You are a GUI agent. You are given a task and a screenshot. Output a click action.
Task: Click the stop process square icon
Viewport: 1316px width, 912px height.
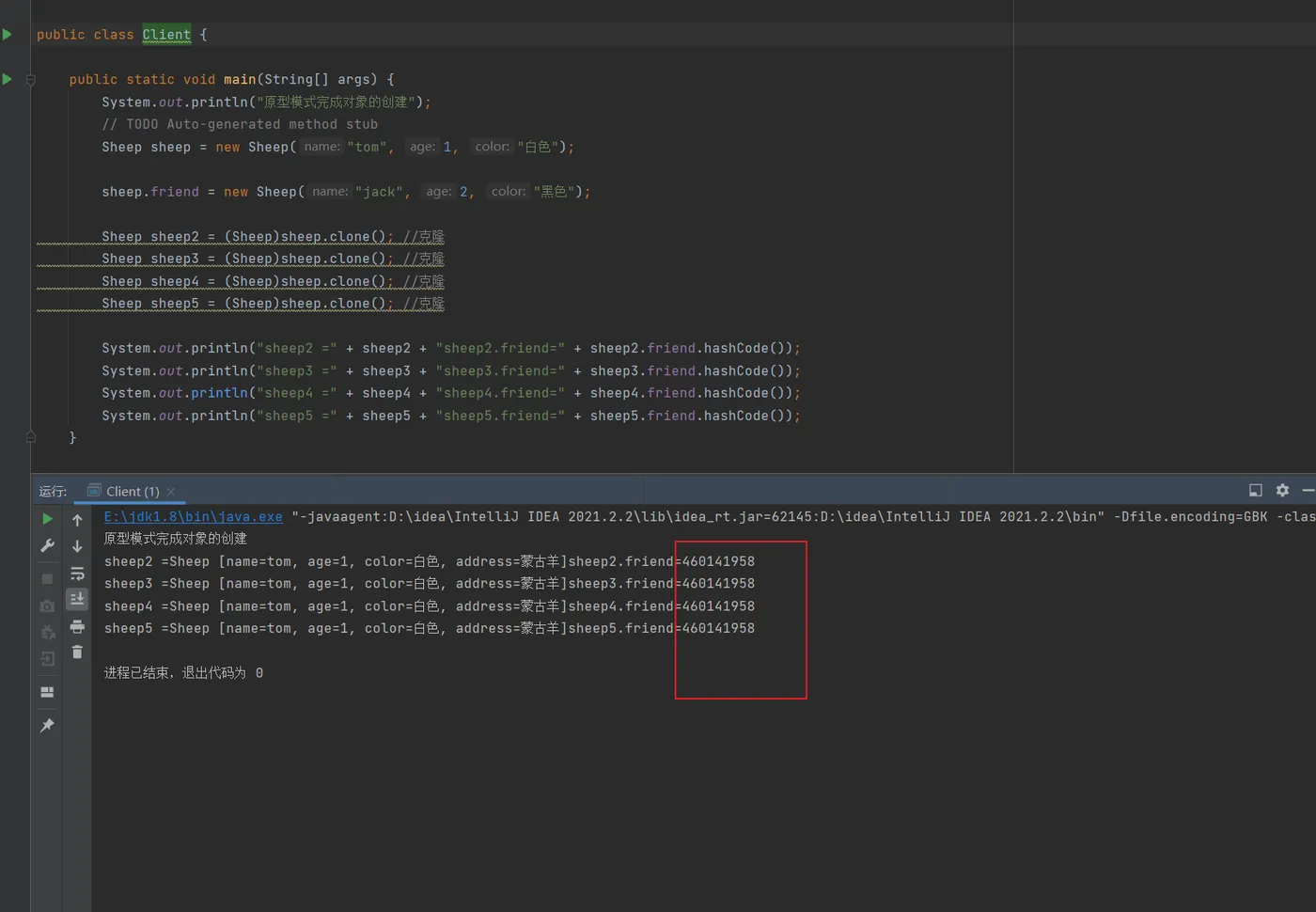click(x=47, y=579)
